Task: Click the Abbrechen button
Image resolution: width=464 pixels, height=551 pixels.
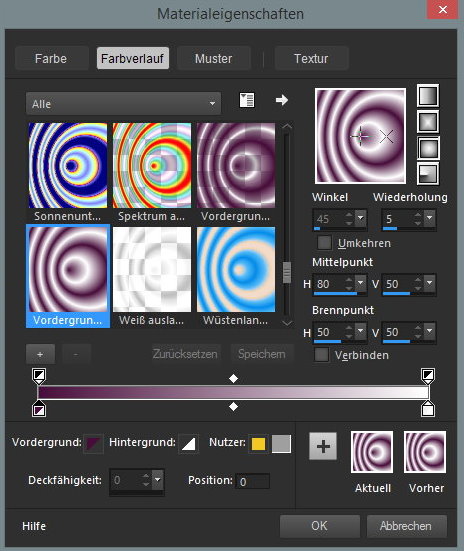Action: click(x=406, y=526)
